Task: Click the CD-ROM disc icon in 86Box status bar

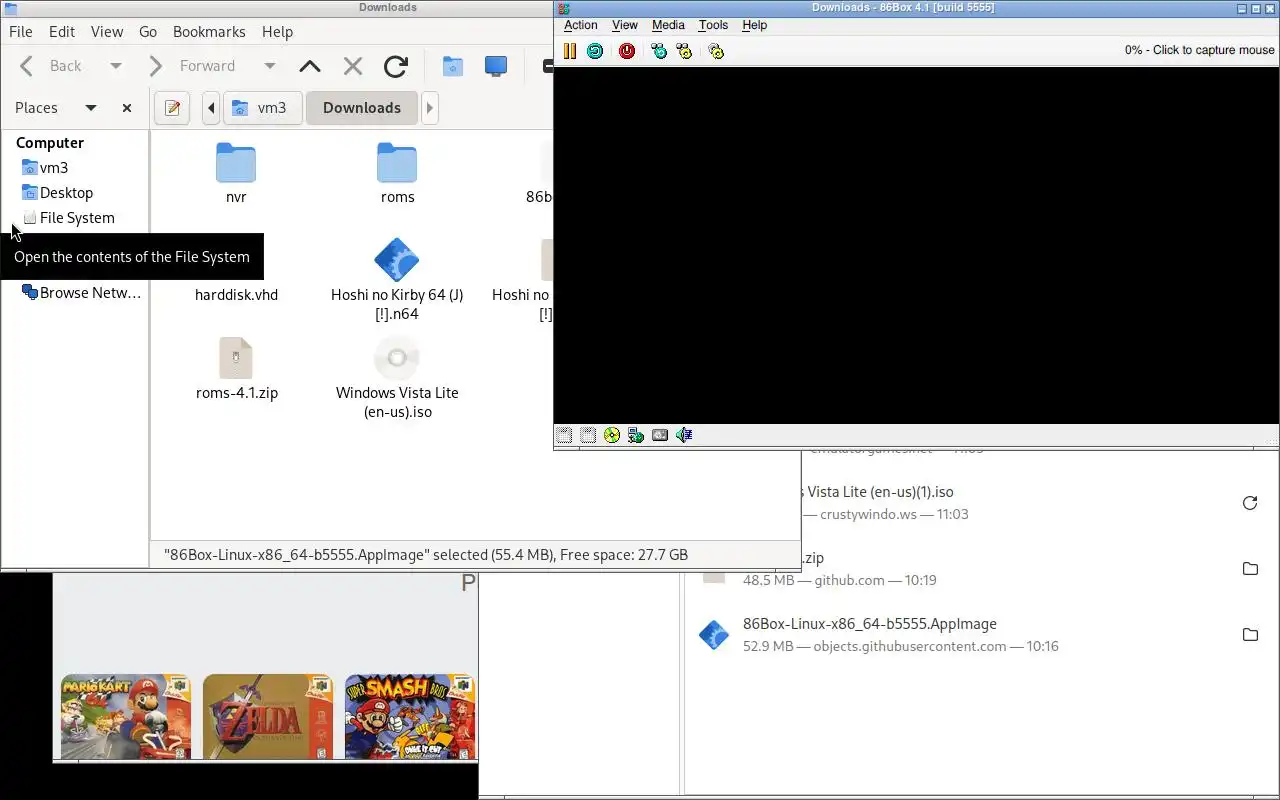Action: (612, 435)
